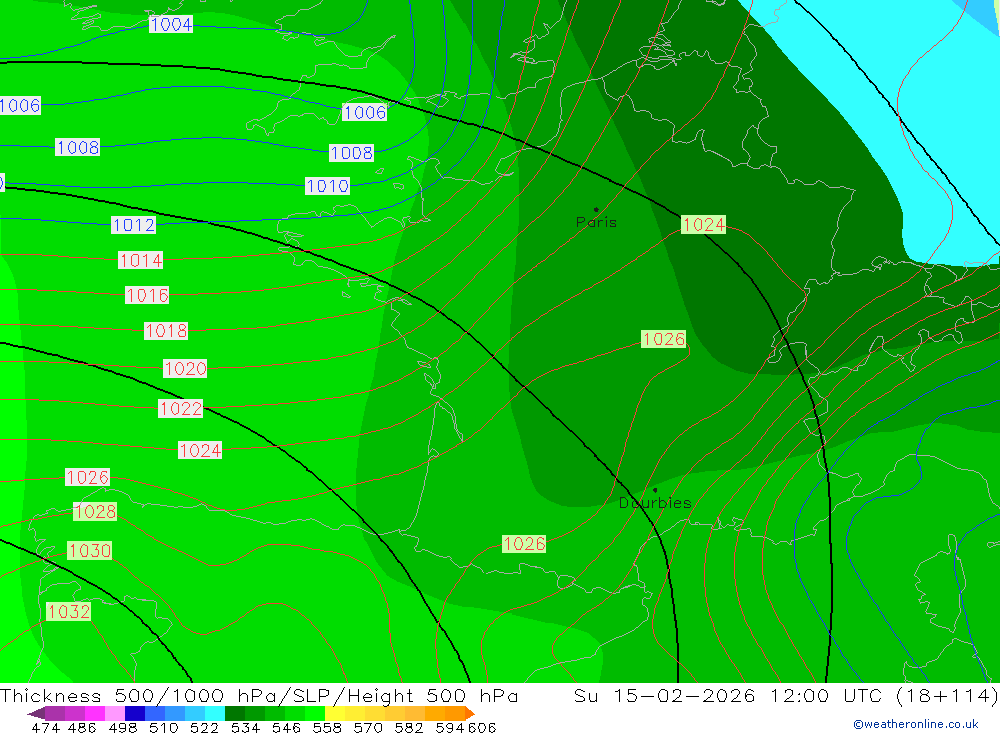The image size is (1000, 733).
Task: Click the Dourbies location dot marker
Action: coord(655,490)
